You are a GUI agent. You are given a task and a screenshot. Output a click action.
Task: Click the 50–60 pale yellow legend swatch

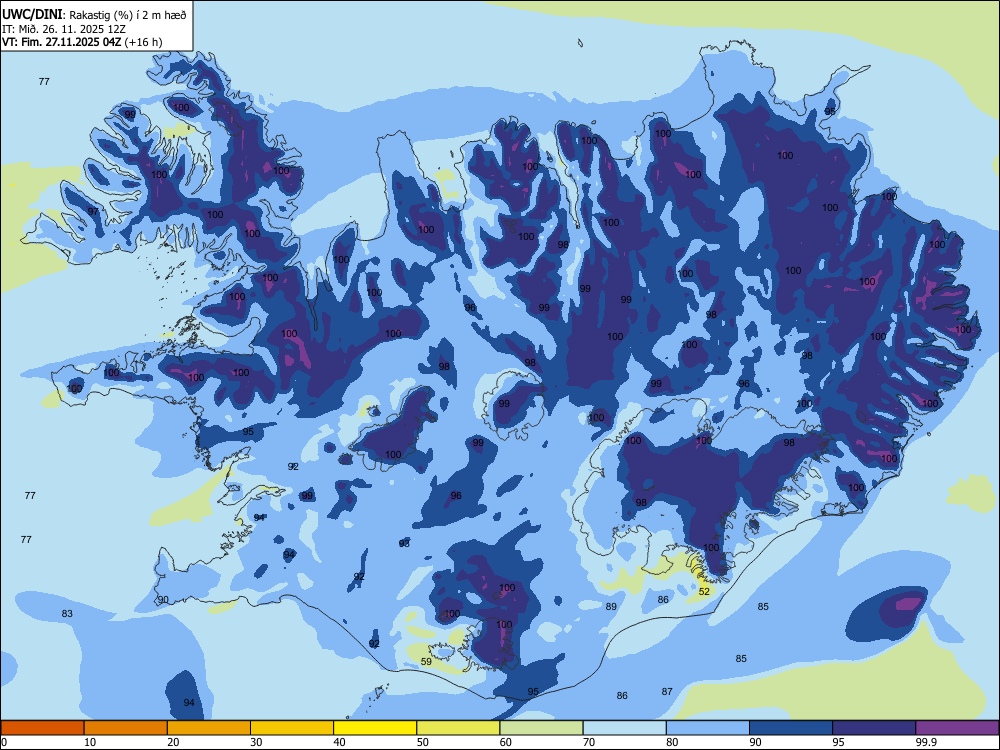pyautogui.click(x=458, y=728)
